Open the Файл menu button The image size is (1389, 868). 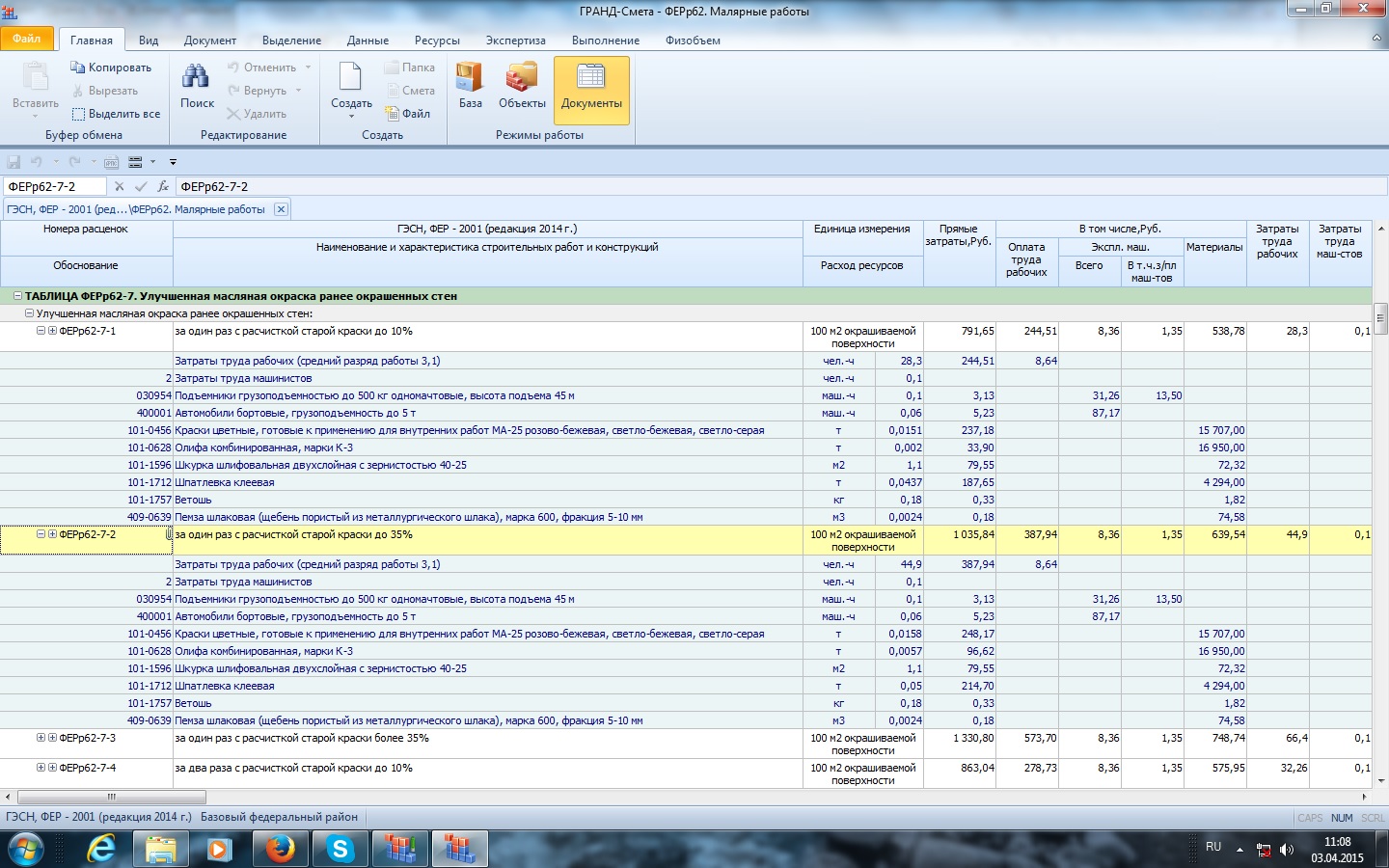(x=27, y=40)
